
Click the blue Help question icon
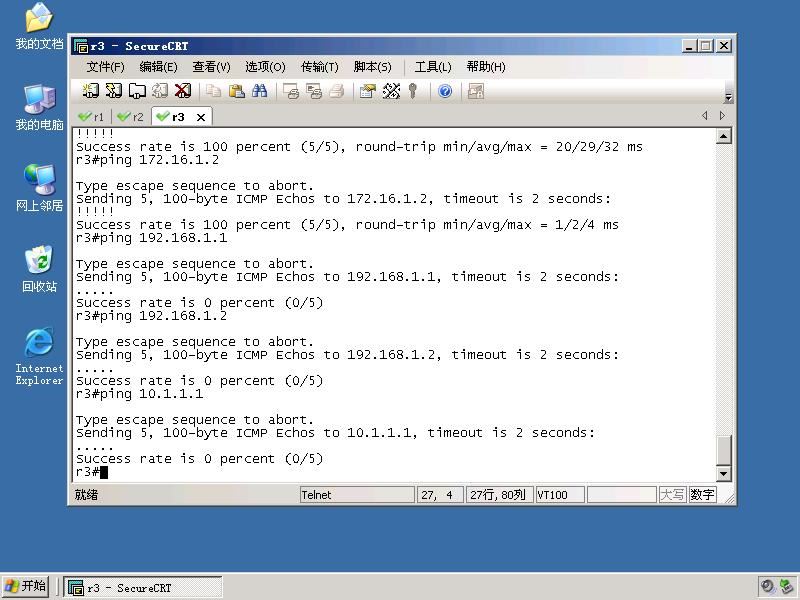pyautogui.click(x=445, y=91)
